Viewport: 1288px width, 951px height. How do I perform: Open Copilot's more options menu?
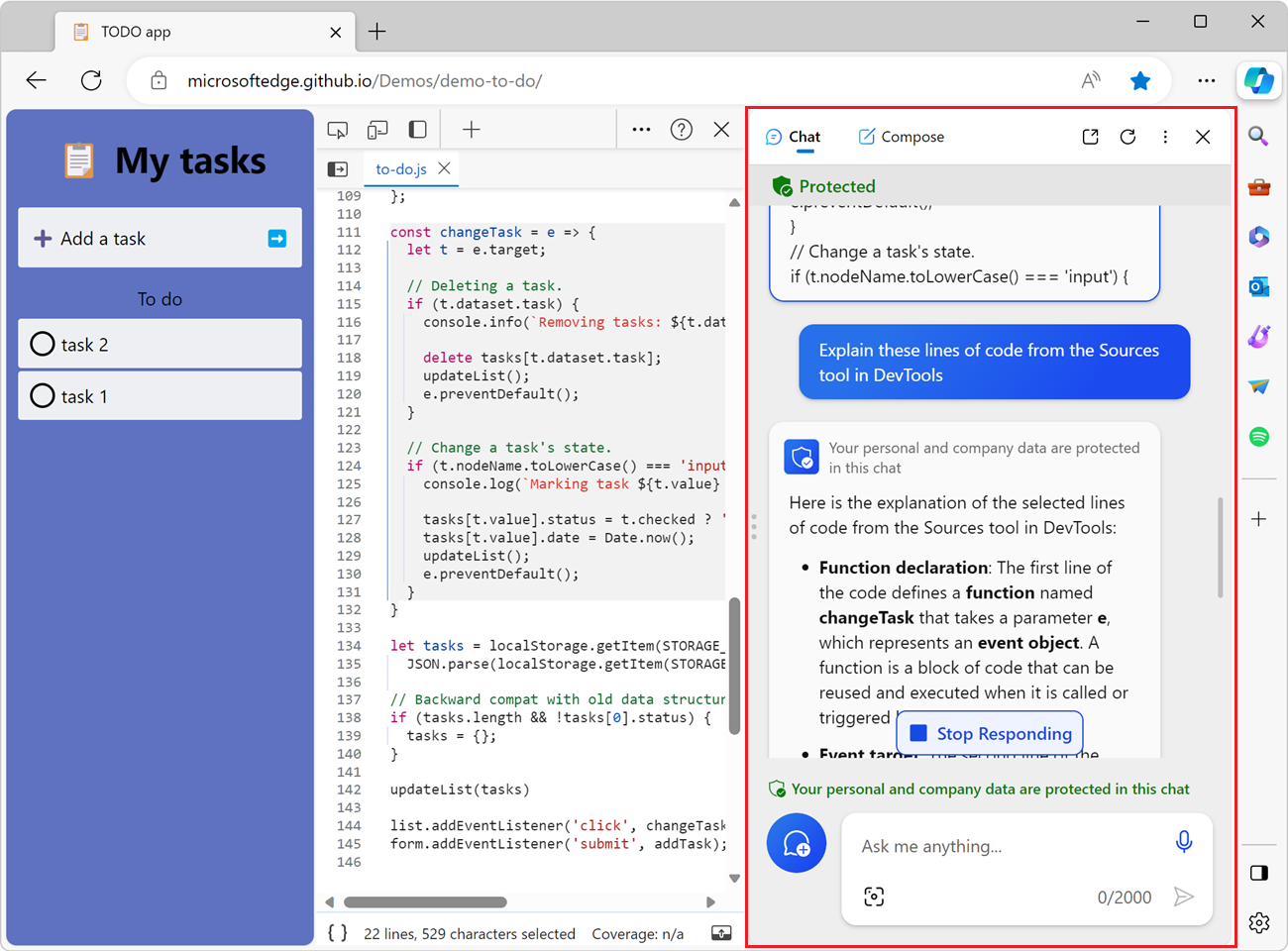click(x=1165, y=137)
